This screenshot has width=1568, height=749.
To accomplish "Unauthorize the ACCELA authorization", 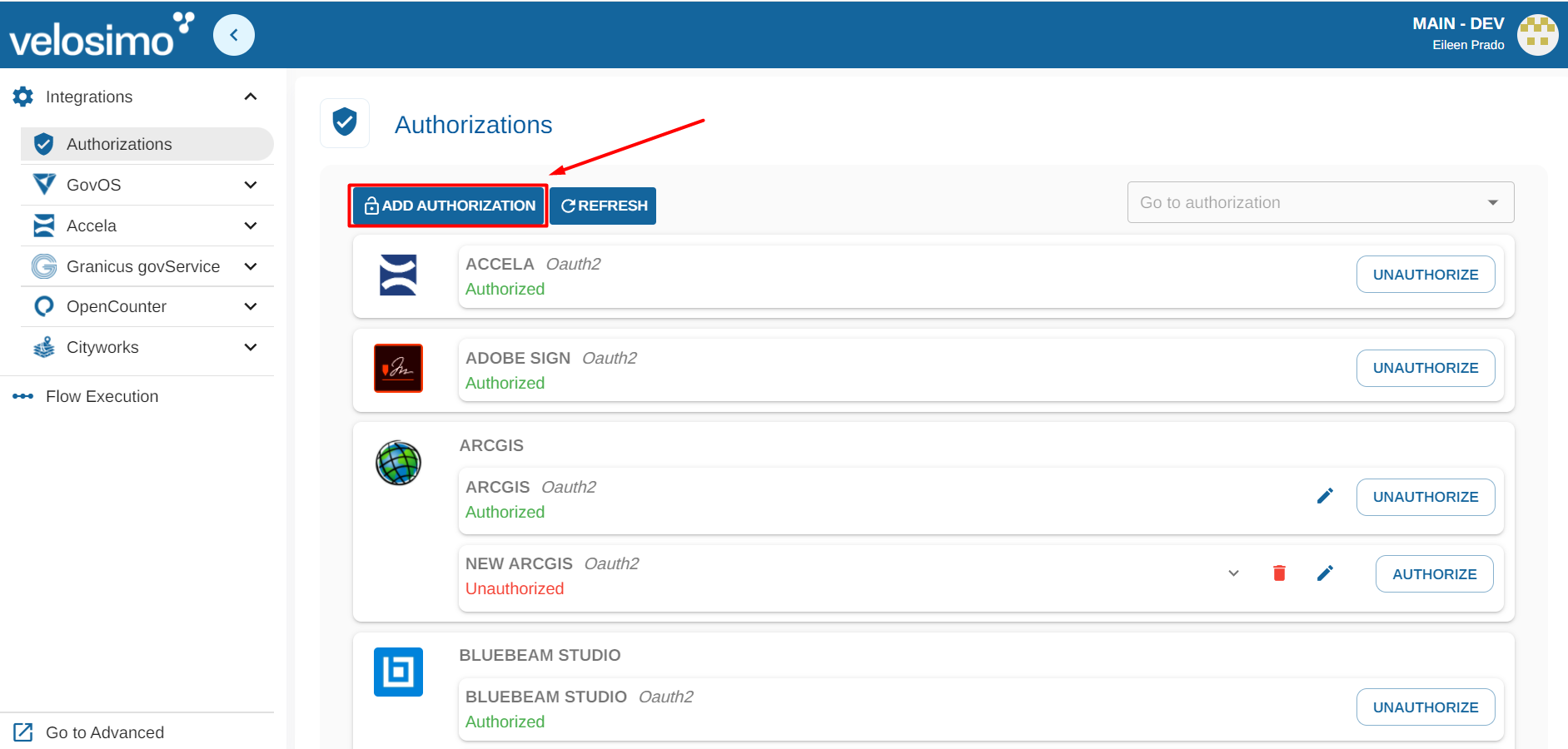I will click(x=1426, y=275).
